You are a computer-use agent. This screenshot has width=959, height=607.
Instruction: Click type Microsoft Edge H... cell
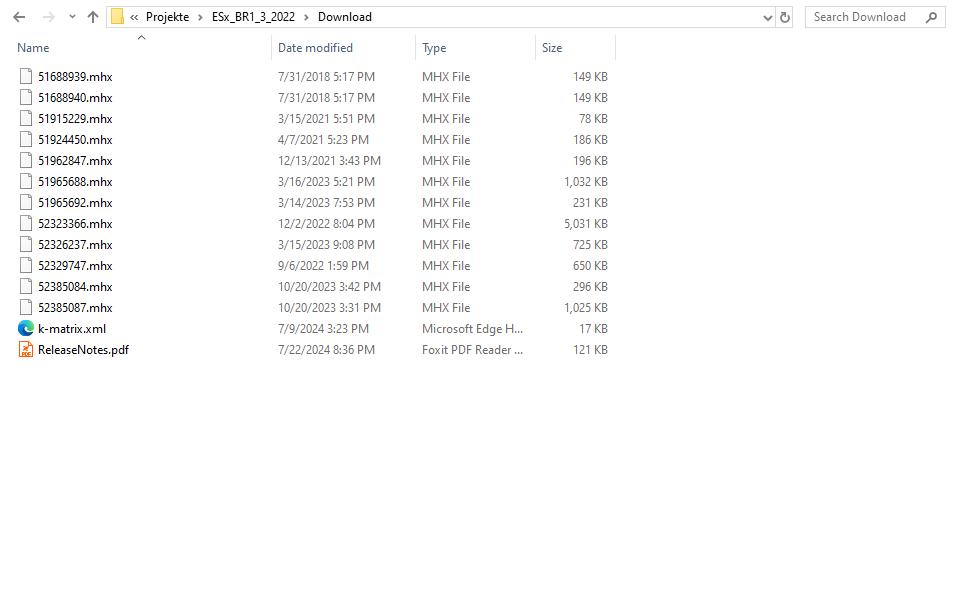(472, 329)
